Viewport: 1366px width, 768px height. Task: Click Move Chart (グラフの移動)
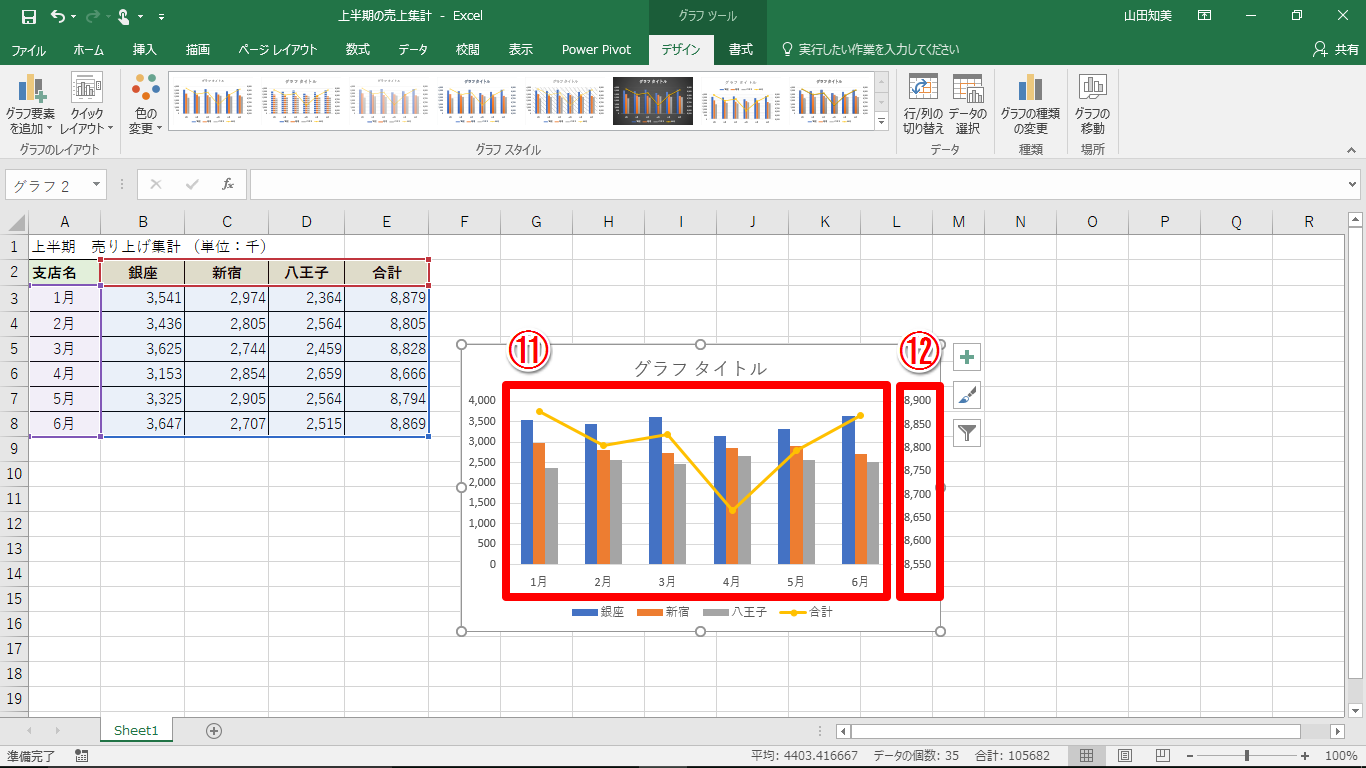tap(1092, 105)
